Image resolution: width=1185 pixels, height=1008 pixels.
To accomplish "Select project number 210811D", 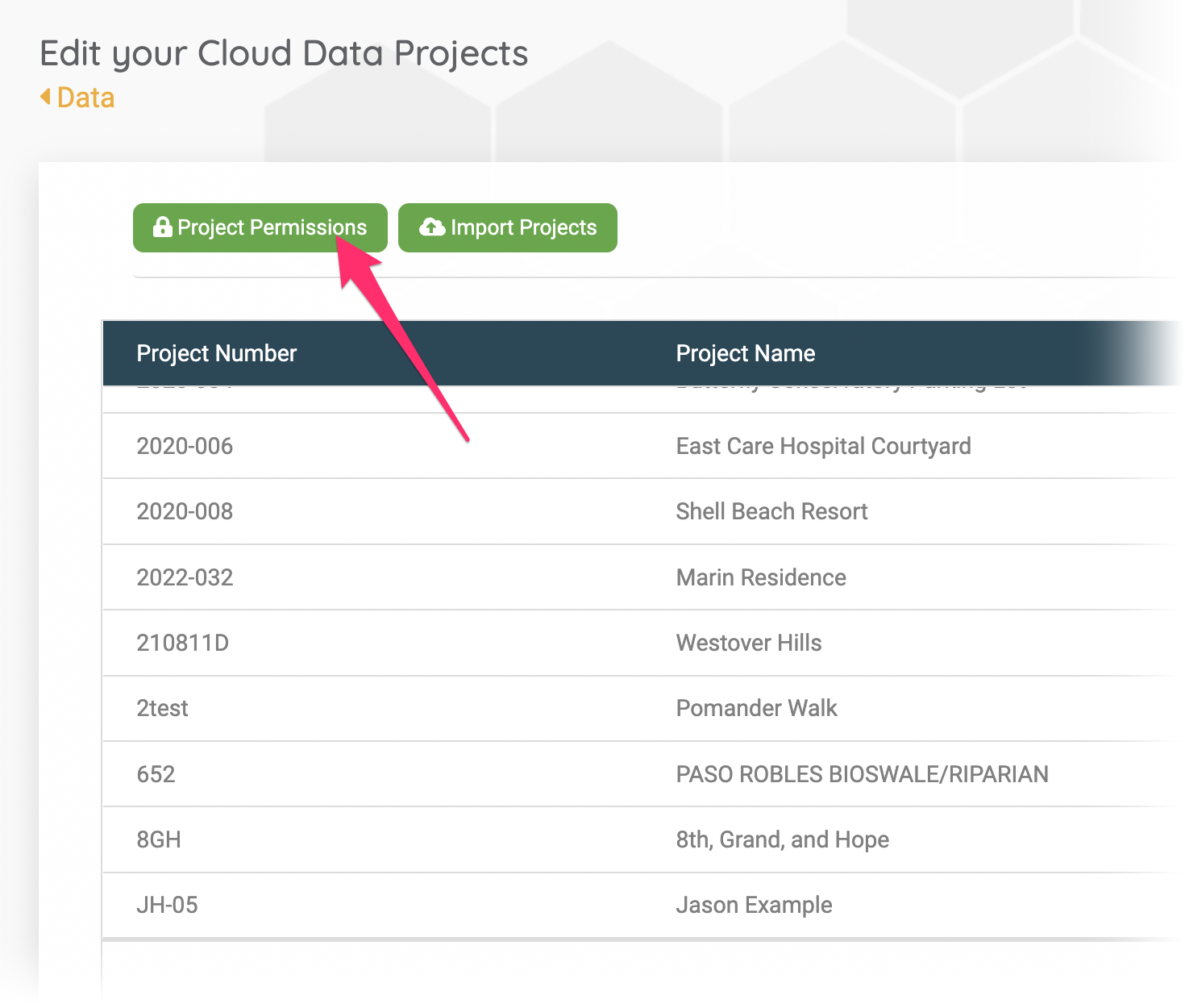I will click(183, 643).
